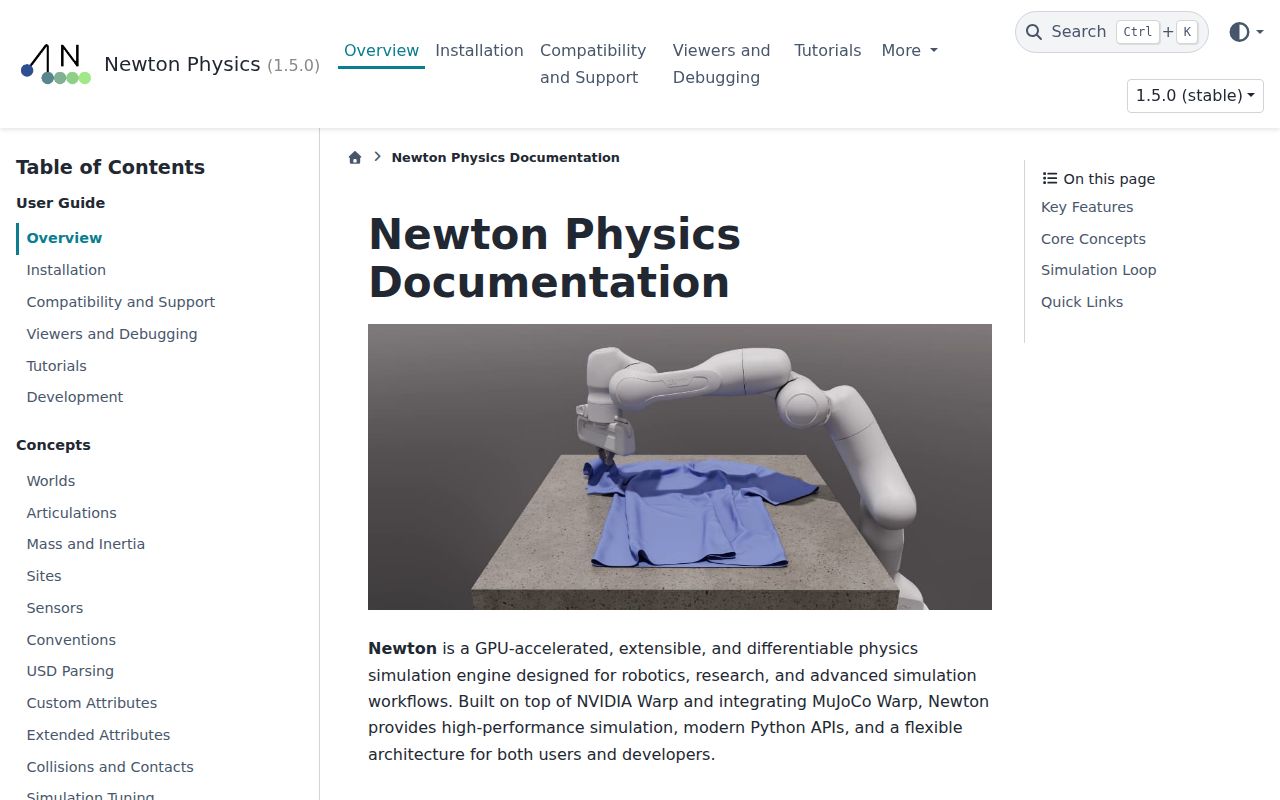
Task: Open Development in the sidebar
Action: pyautogui.click(x=75, y=397)
